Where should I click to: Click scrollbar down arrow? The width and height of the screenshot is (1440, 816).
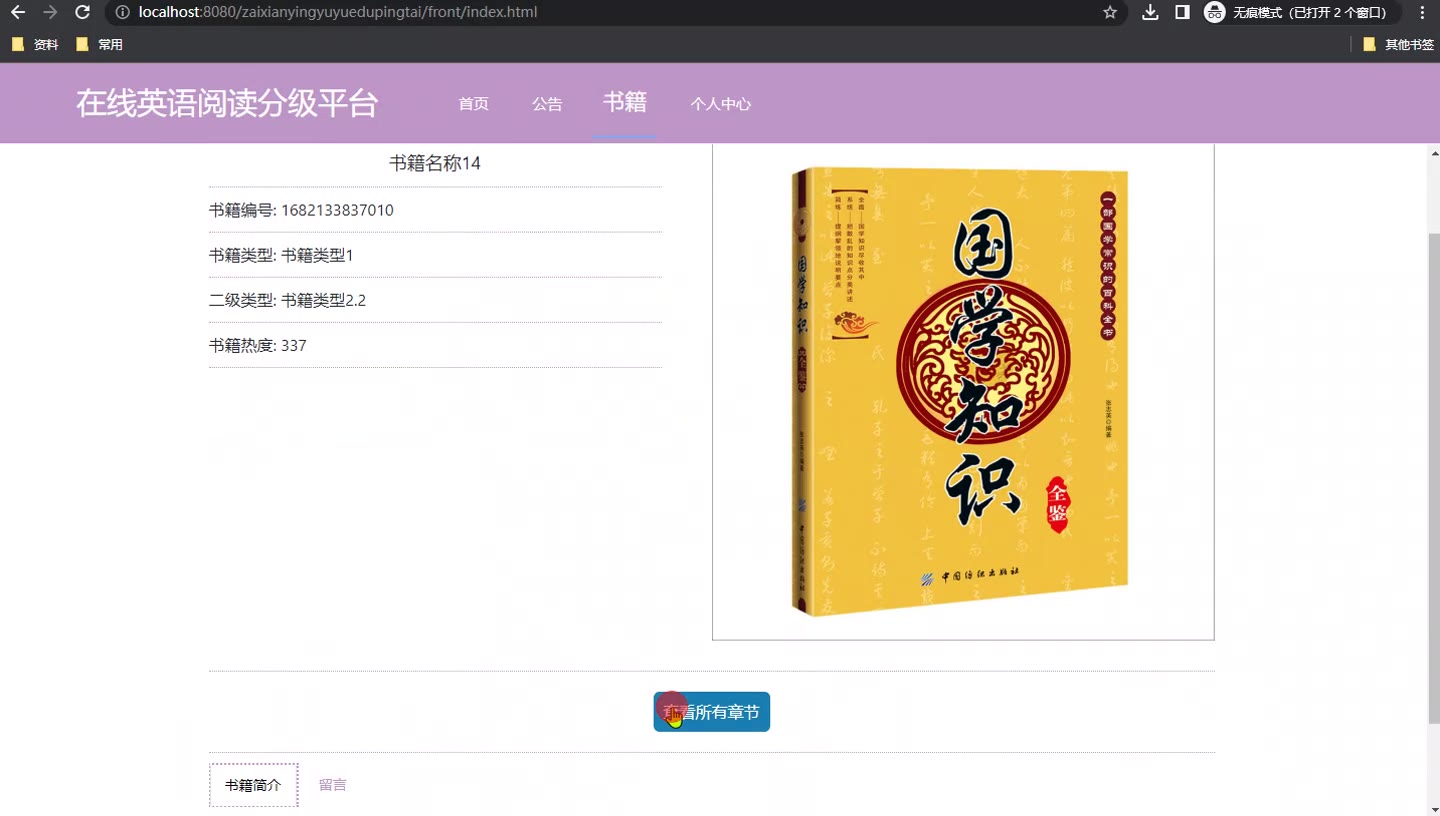point(1433,808)
